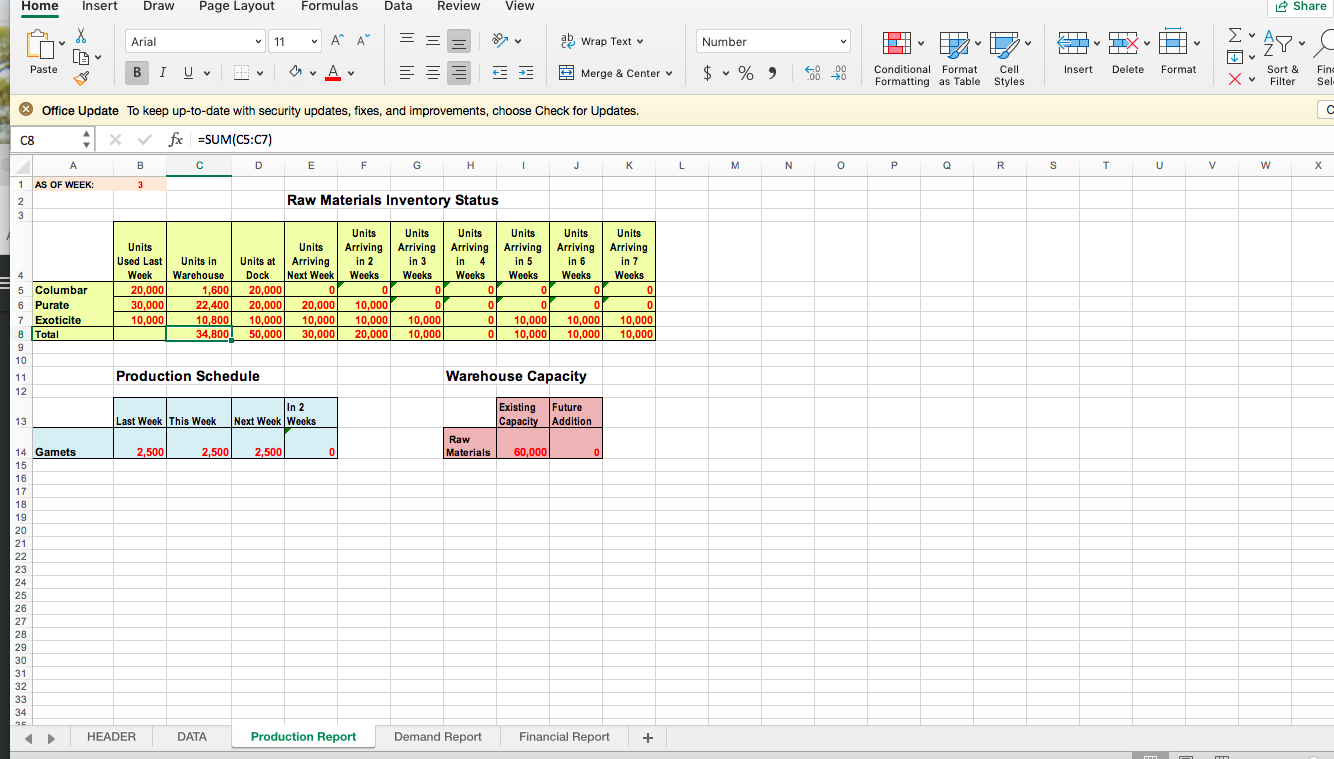
Task: Apply the Borders icon to the cell
Action: coord(240,73)
